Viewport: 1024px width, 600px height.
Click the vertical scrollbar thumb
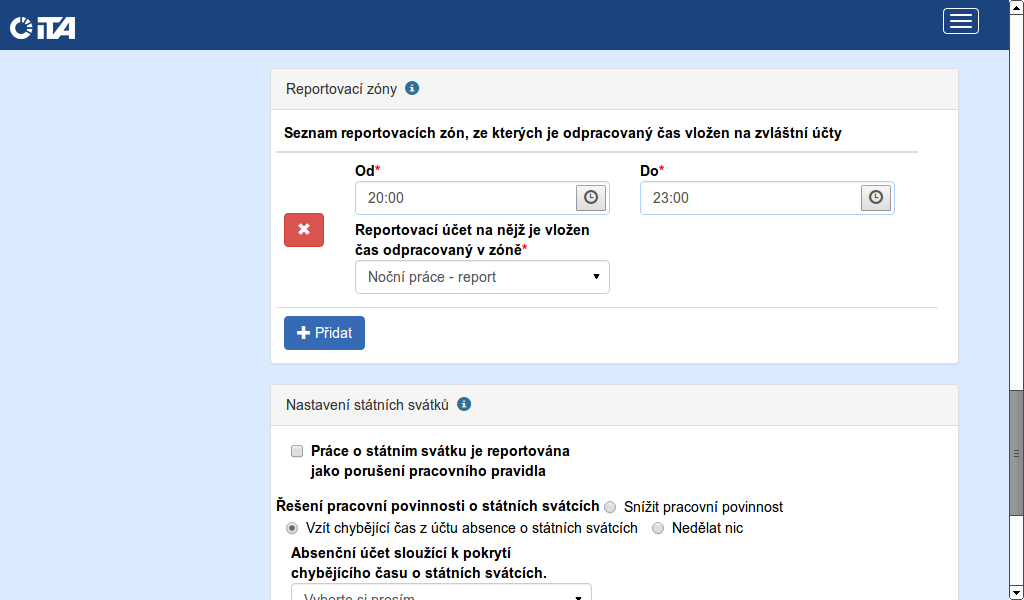(x=1016, y=452)
